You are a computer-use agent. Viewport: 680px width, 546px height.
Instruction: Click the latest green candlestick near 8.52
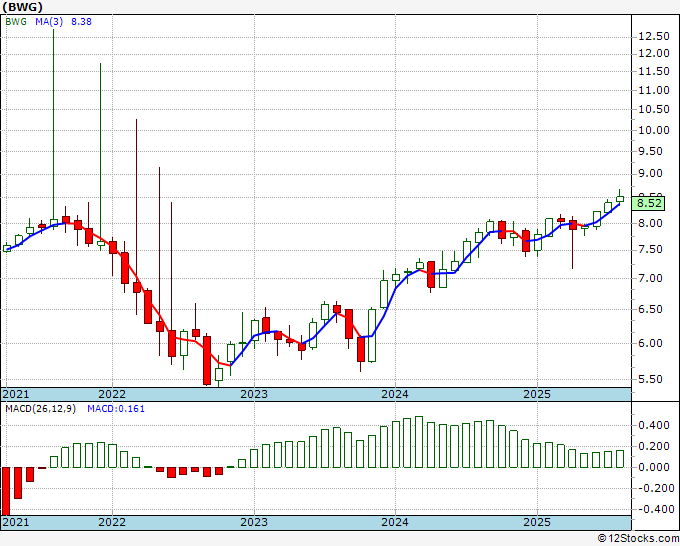click(x=620, y=199)
